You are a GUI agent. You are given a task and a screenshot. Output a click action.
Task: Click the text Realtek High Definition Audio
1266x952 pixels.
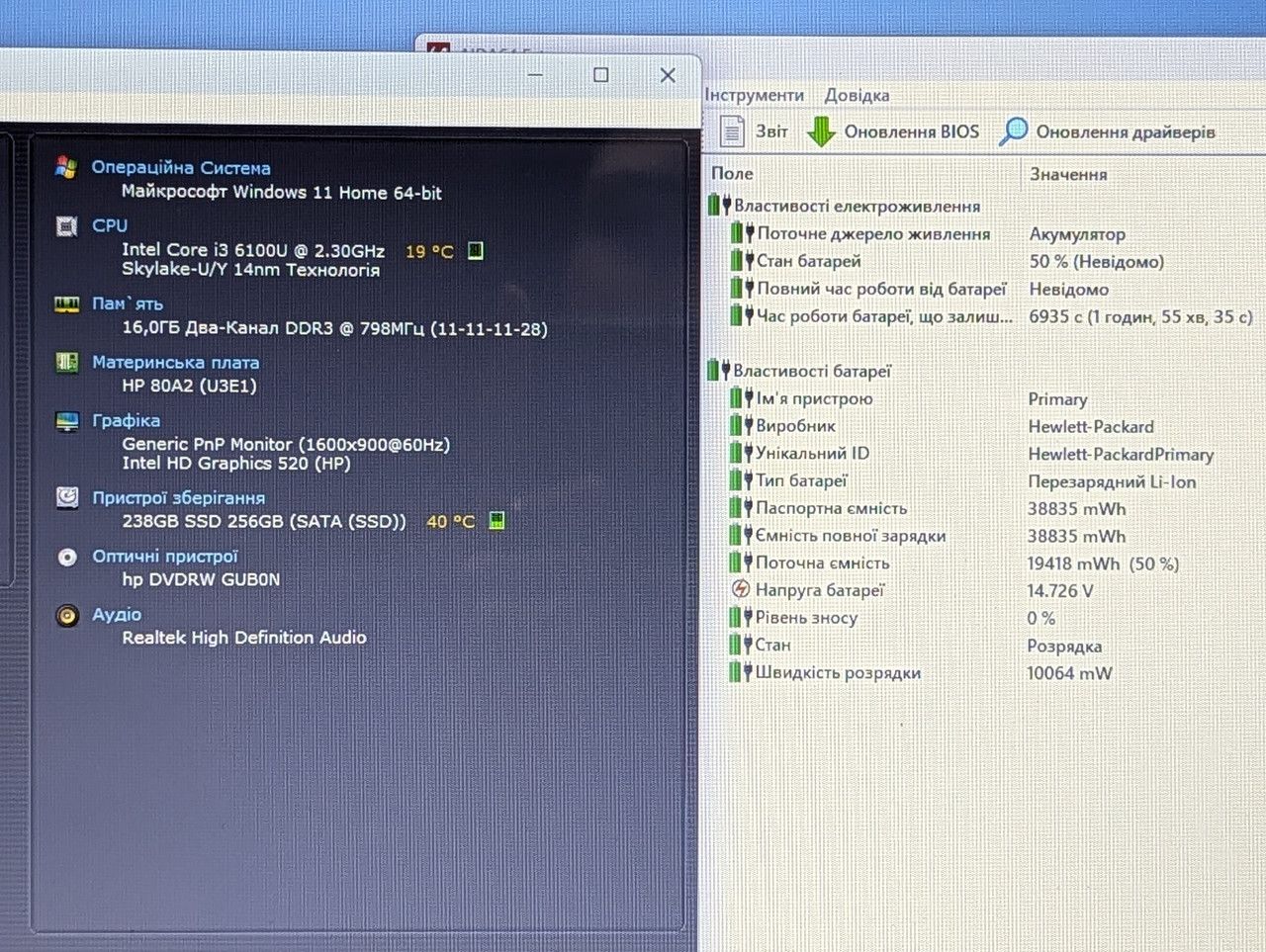pos(244,638)
